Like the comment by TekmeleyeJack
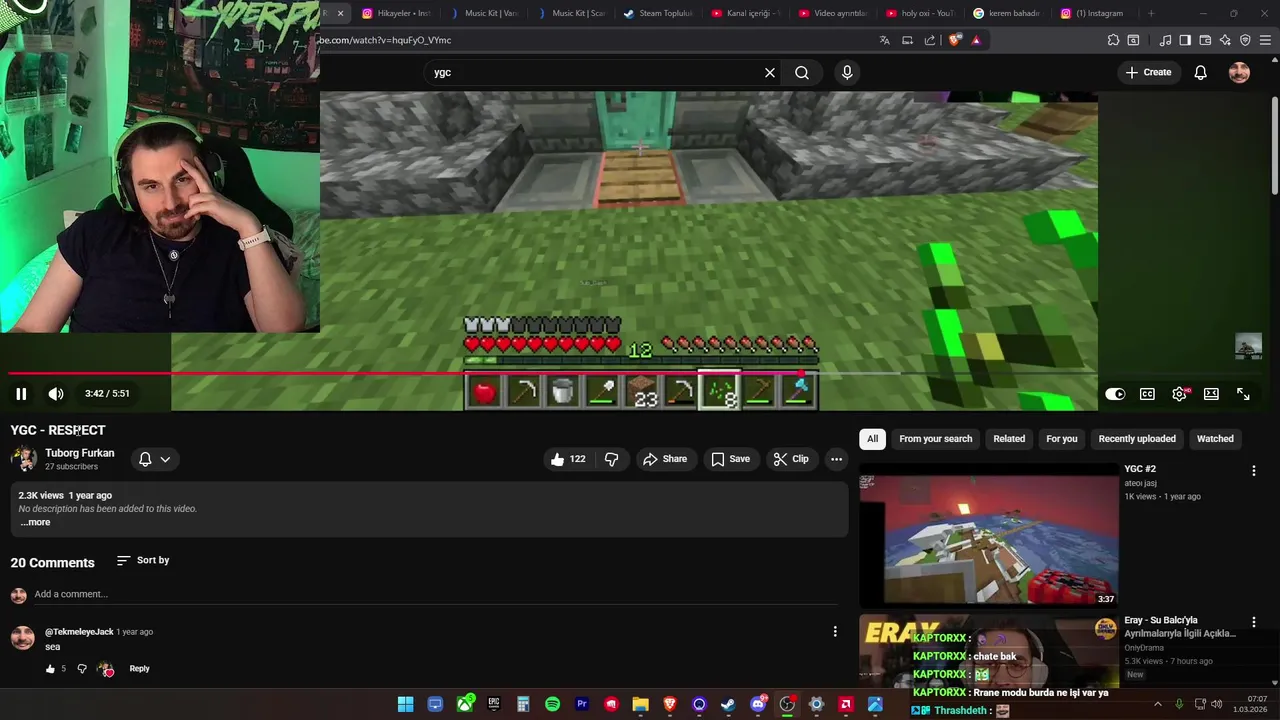 (50, 669)
